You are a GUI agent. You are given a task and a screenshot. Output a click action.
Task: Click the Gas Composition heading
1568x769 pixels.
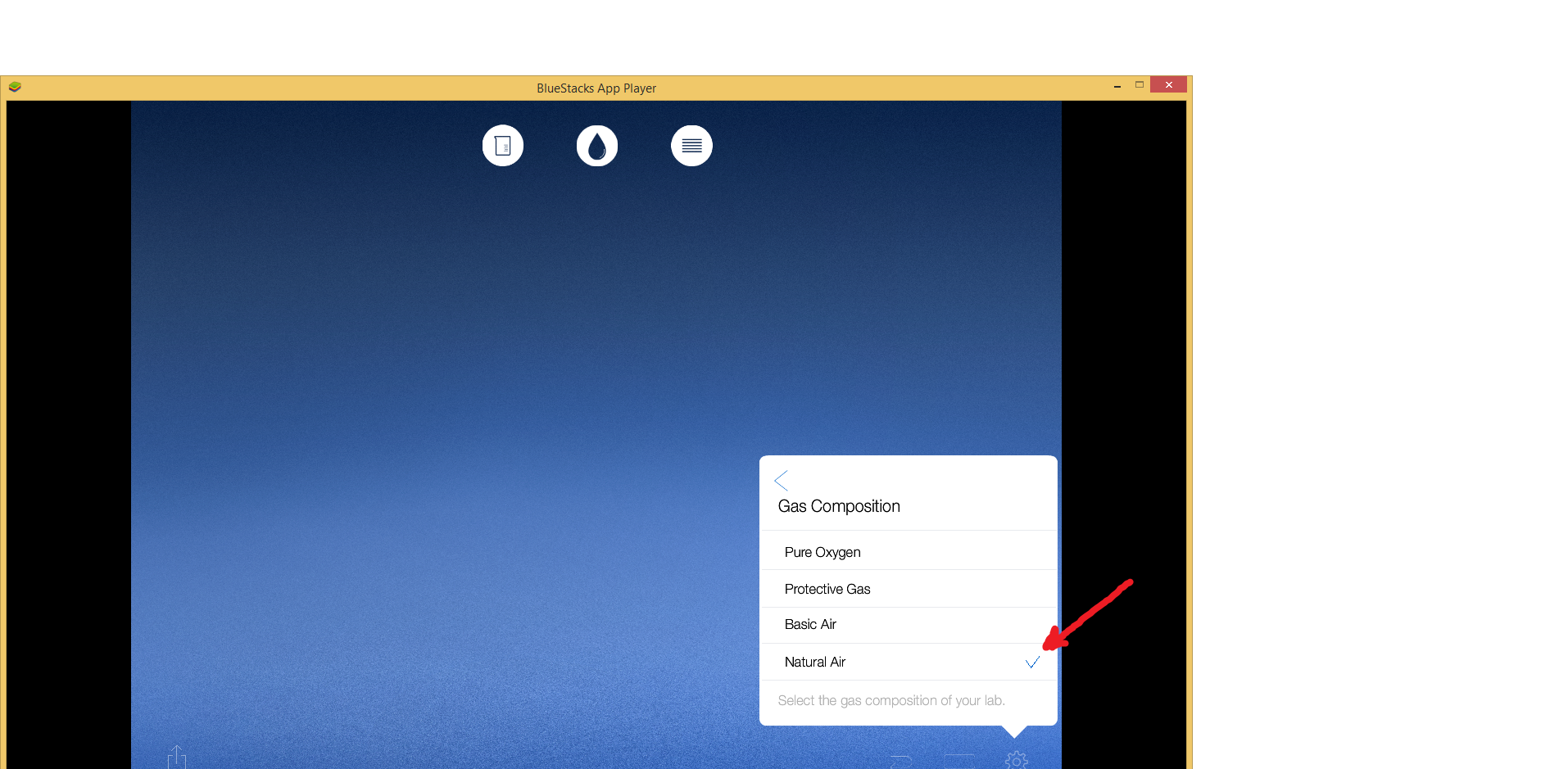coord(839,506)
